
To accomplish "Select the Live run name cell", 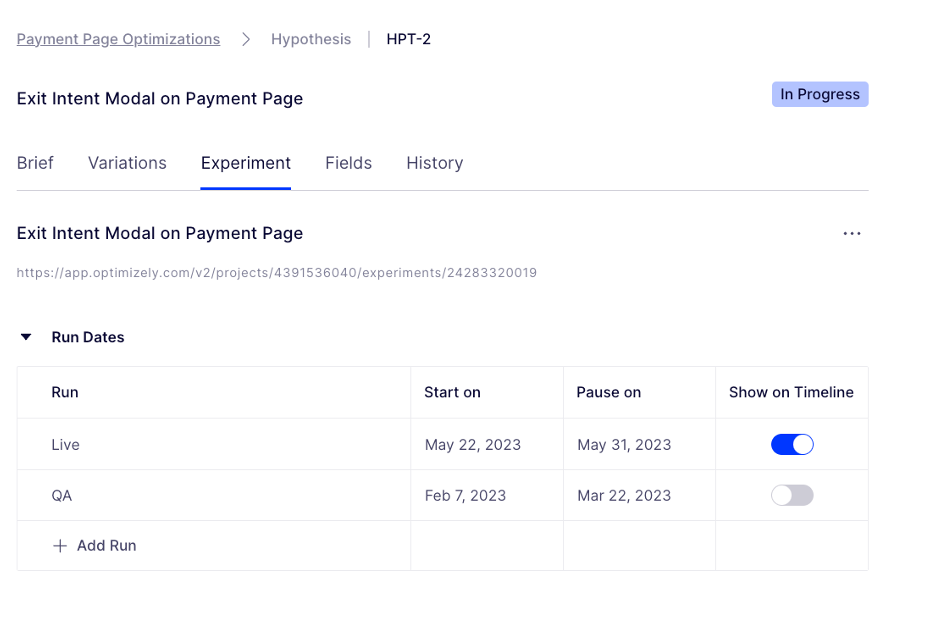I will click(214, 444).
